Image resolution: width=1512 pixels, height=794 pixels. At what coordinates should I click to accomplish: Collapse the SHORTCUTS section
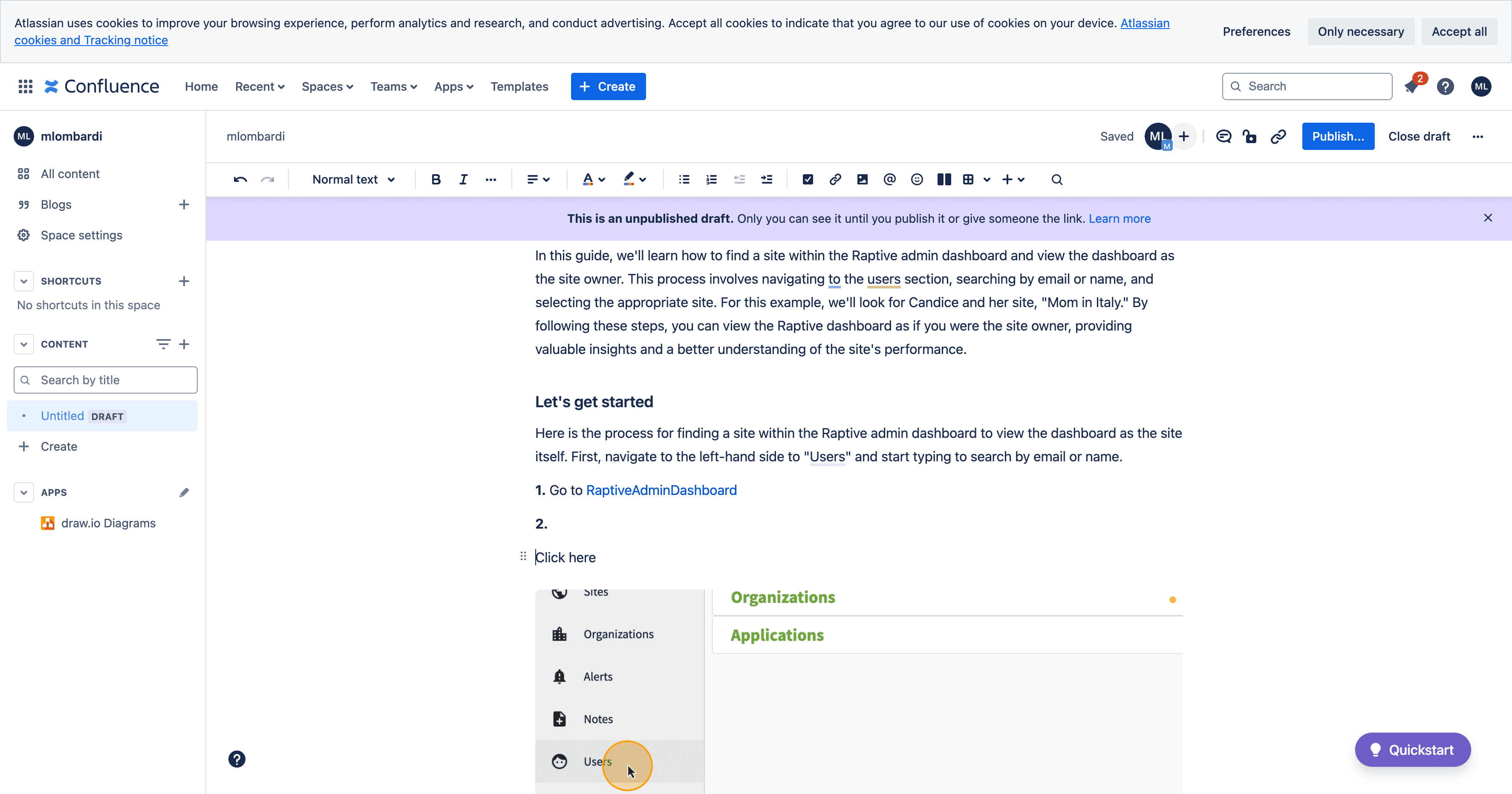pos(23,281)
